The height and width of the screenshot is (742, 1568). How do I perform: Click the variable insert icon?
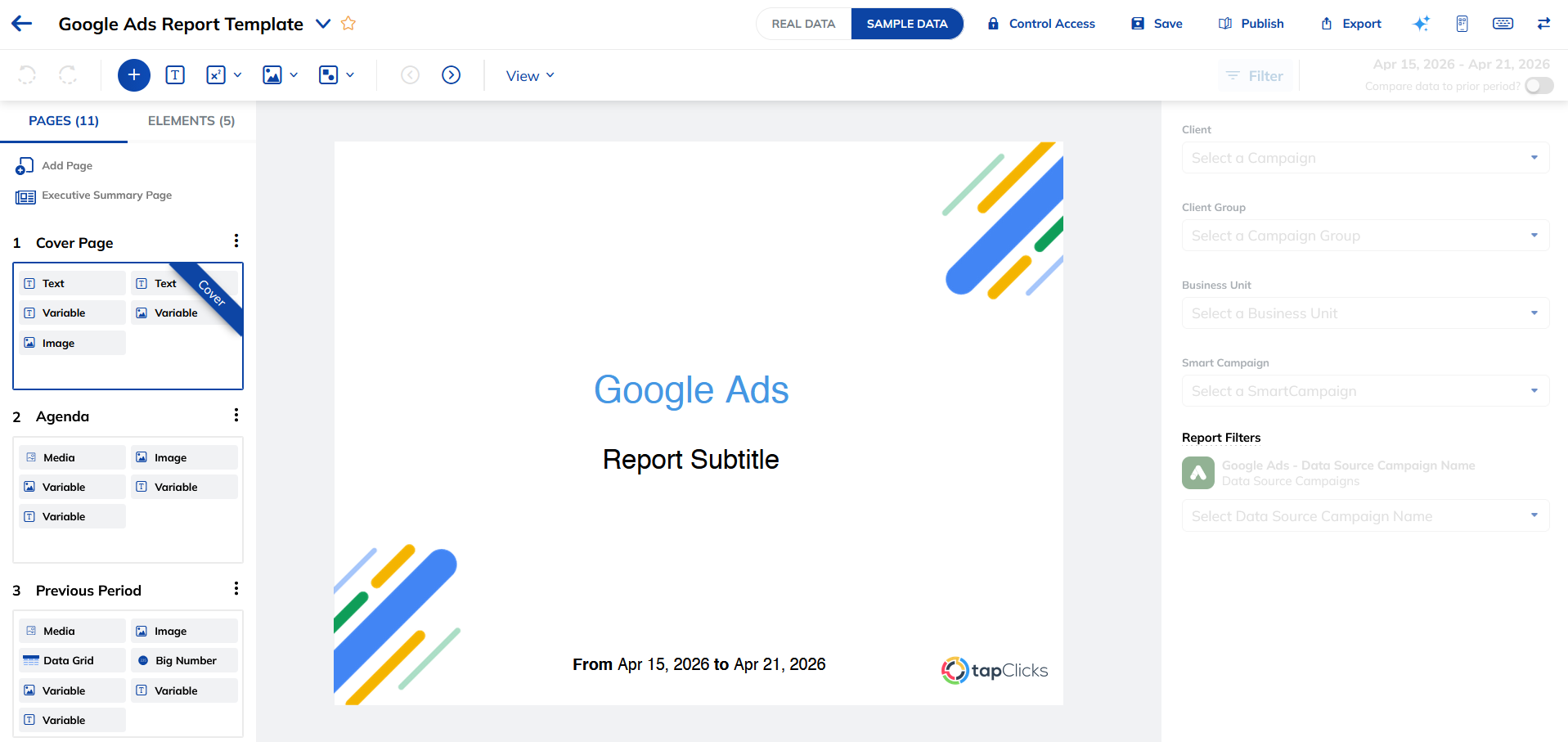tap(215, 75)
